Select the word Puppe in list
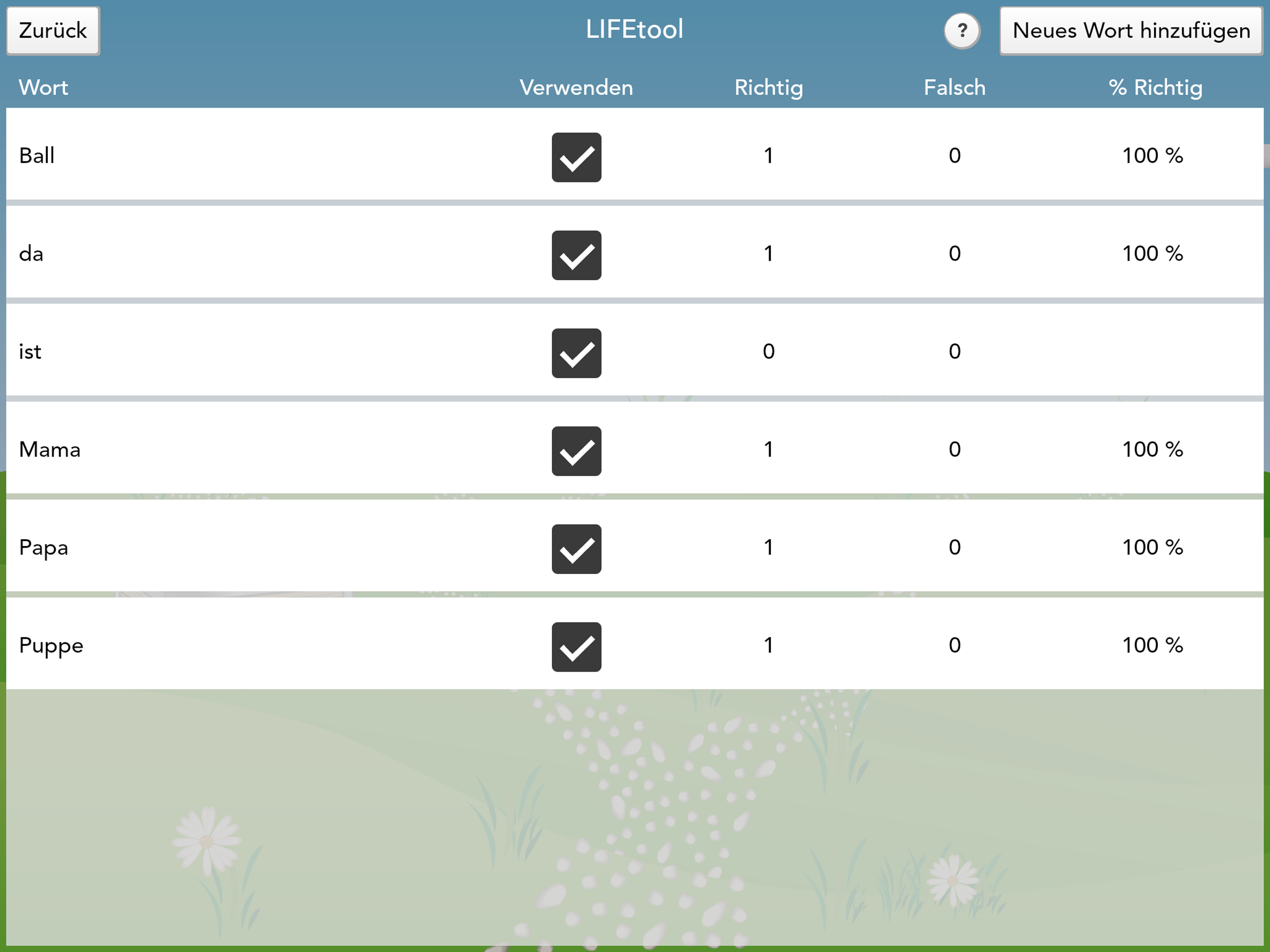This screenshot has height=952, width=1270. (51, 645)
